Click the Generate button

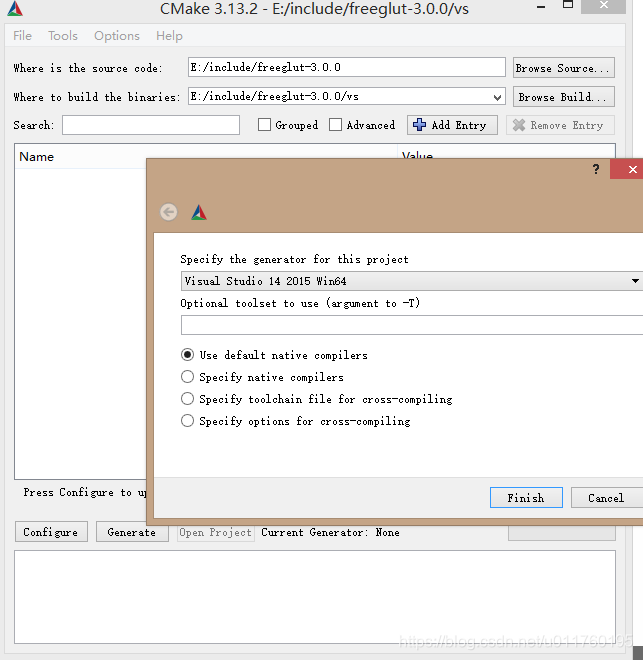pyautogui.click(x=132, y=532)
